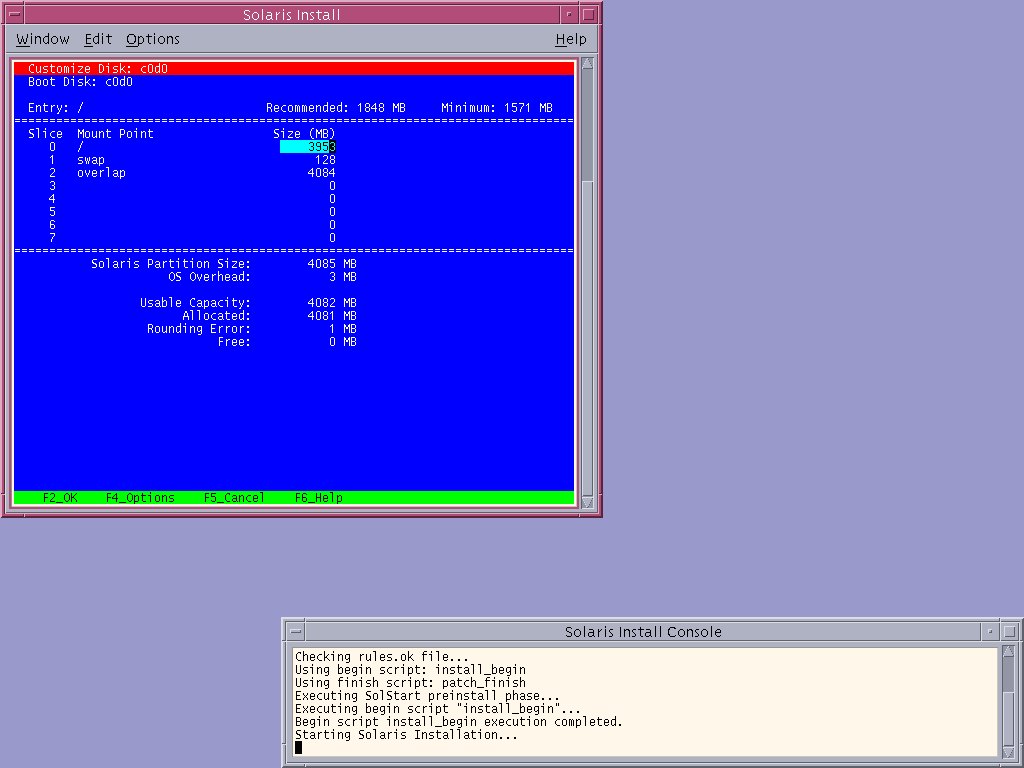Click the 'Customize Disk: c0d0' red header
Viewport: 1024px width, 768px height.
[294, 69]
